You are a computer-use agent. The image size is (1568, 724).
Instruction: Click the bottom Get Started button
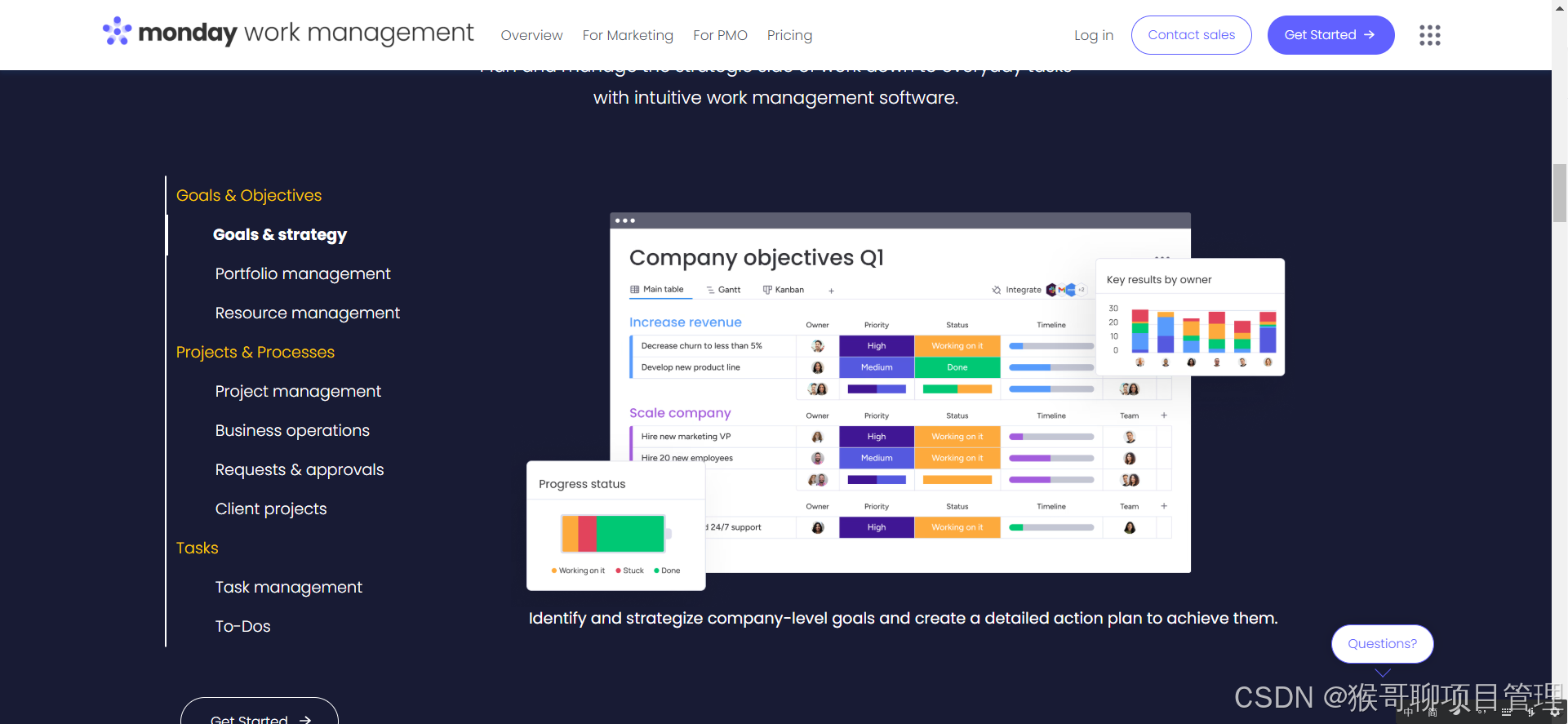(260, 712)
